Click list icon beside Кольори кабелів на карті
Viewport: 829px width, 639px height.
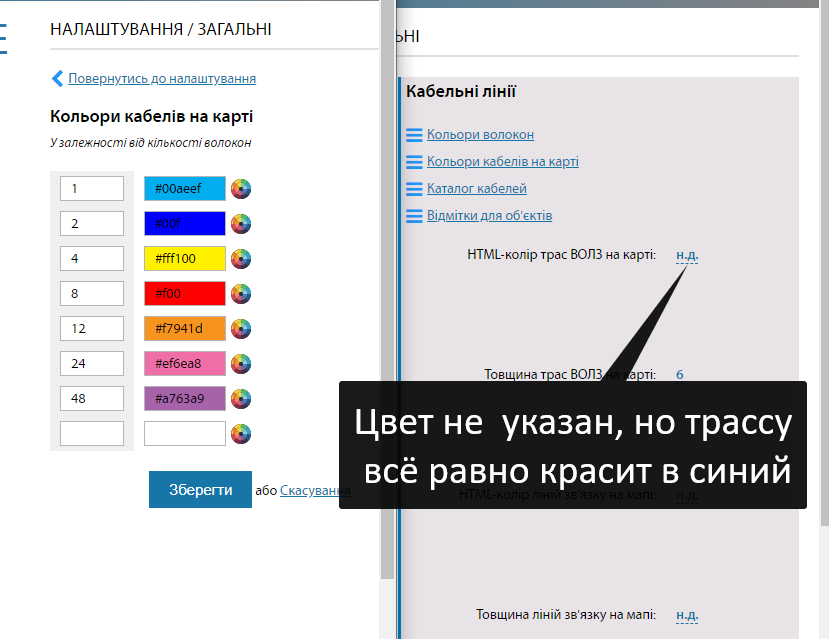click(x=414, y=162)
